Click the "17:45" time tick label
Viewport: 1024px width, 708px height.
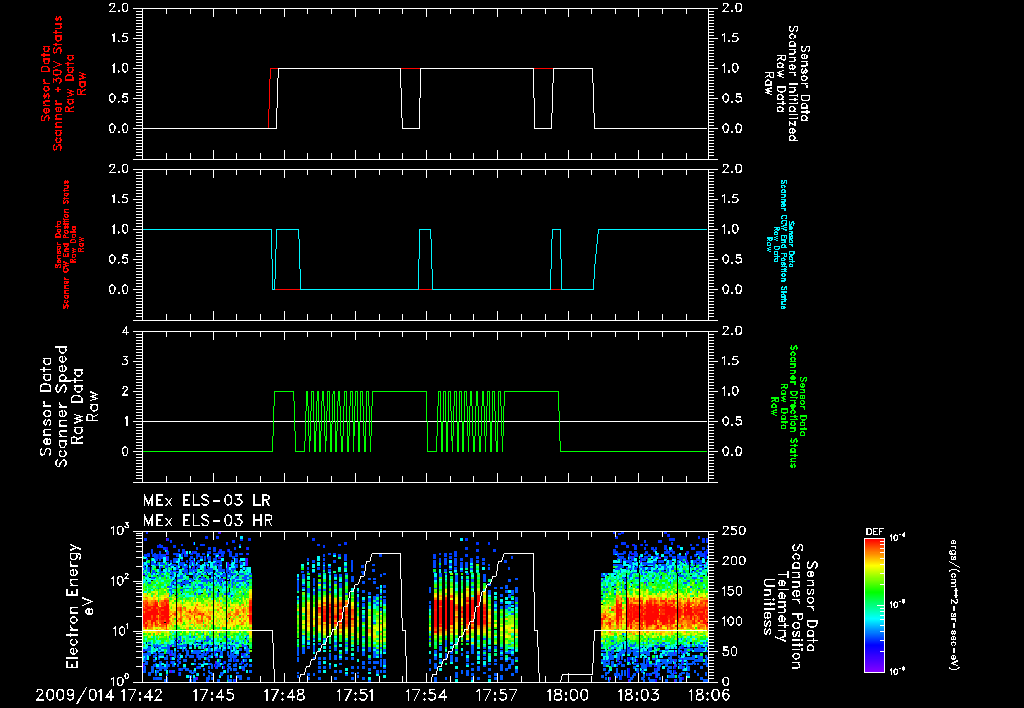coord(213,694)
